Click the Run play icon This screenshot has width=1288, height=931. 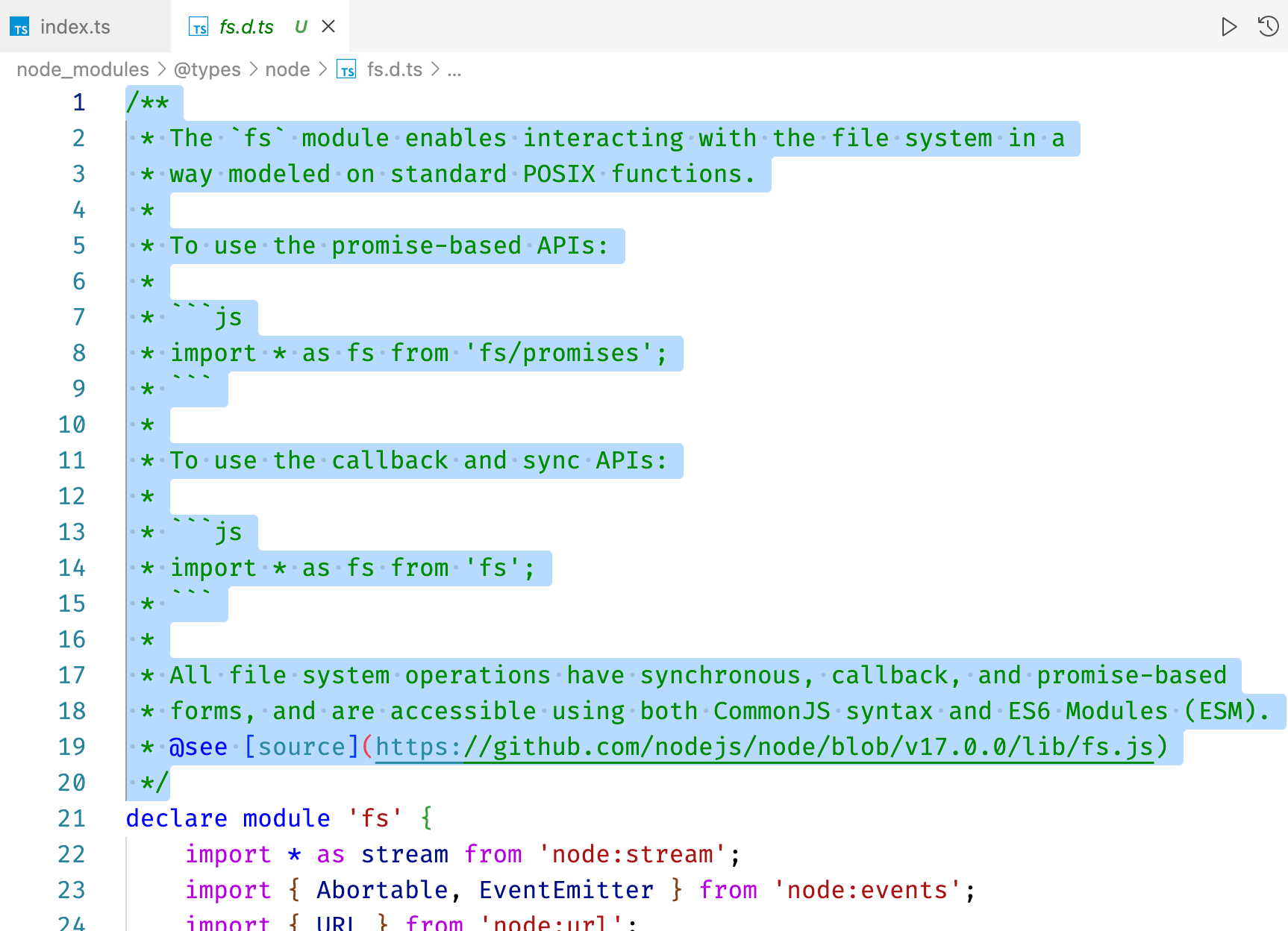pos(1229,27)
